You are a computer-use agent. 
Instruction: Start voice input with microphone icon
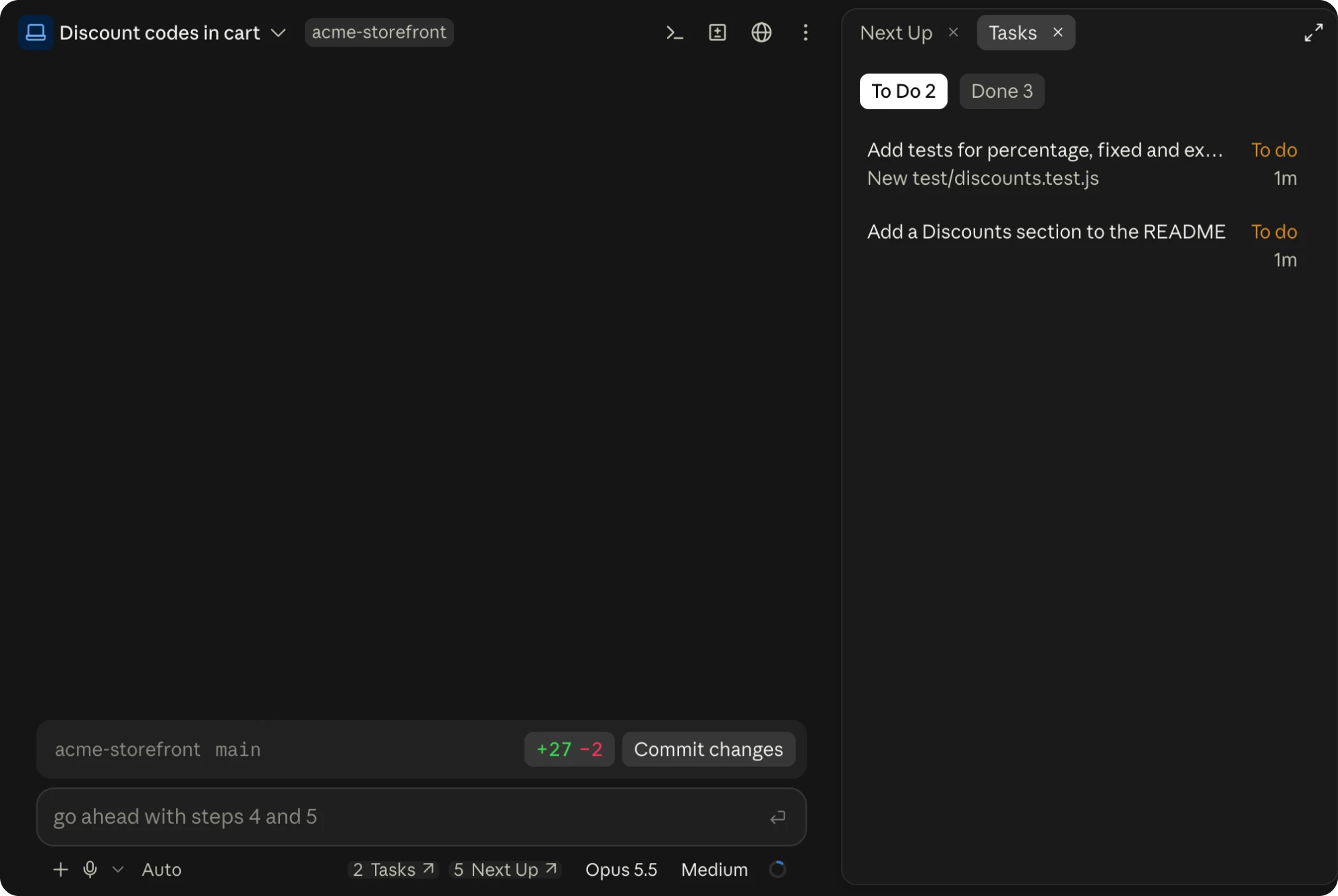[90, 870]
